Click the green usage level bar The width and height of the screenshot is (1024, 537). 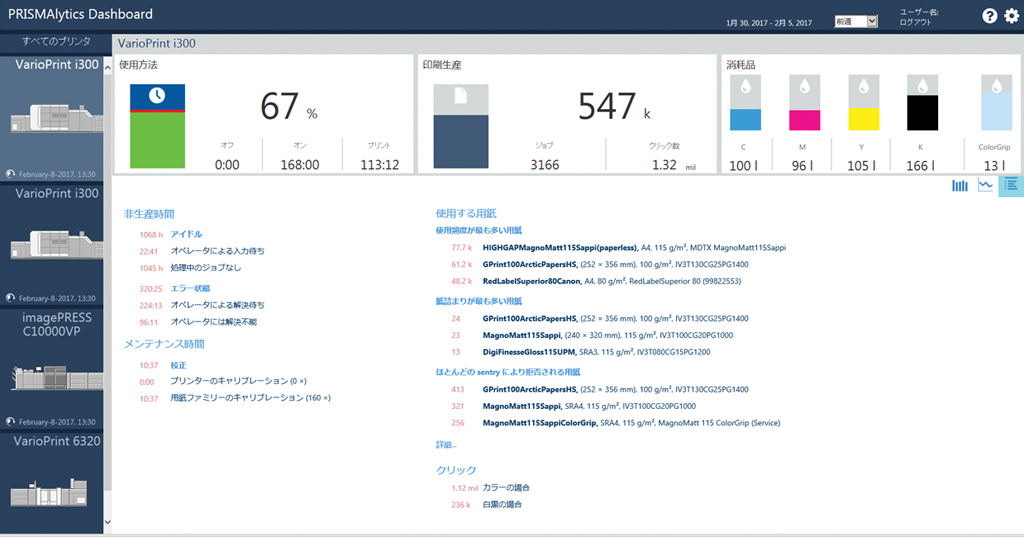tap(157, 140)
